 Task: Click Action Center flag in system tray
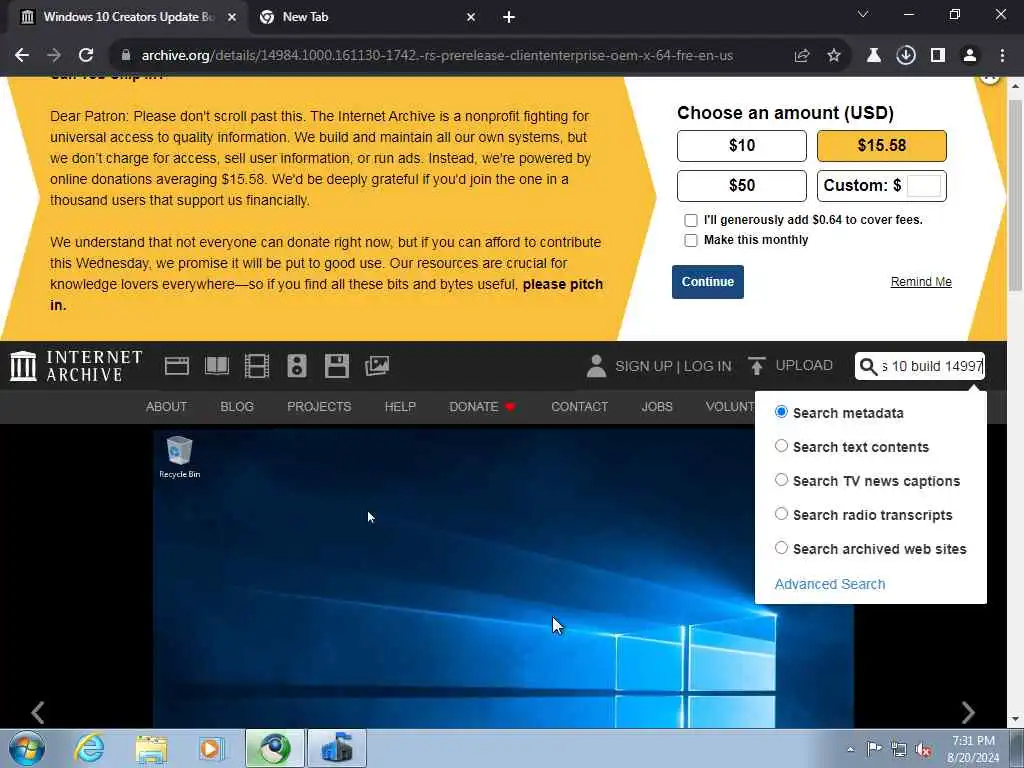point(874,749)
